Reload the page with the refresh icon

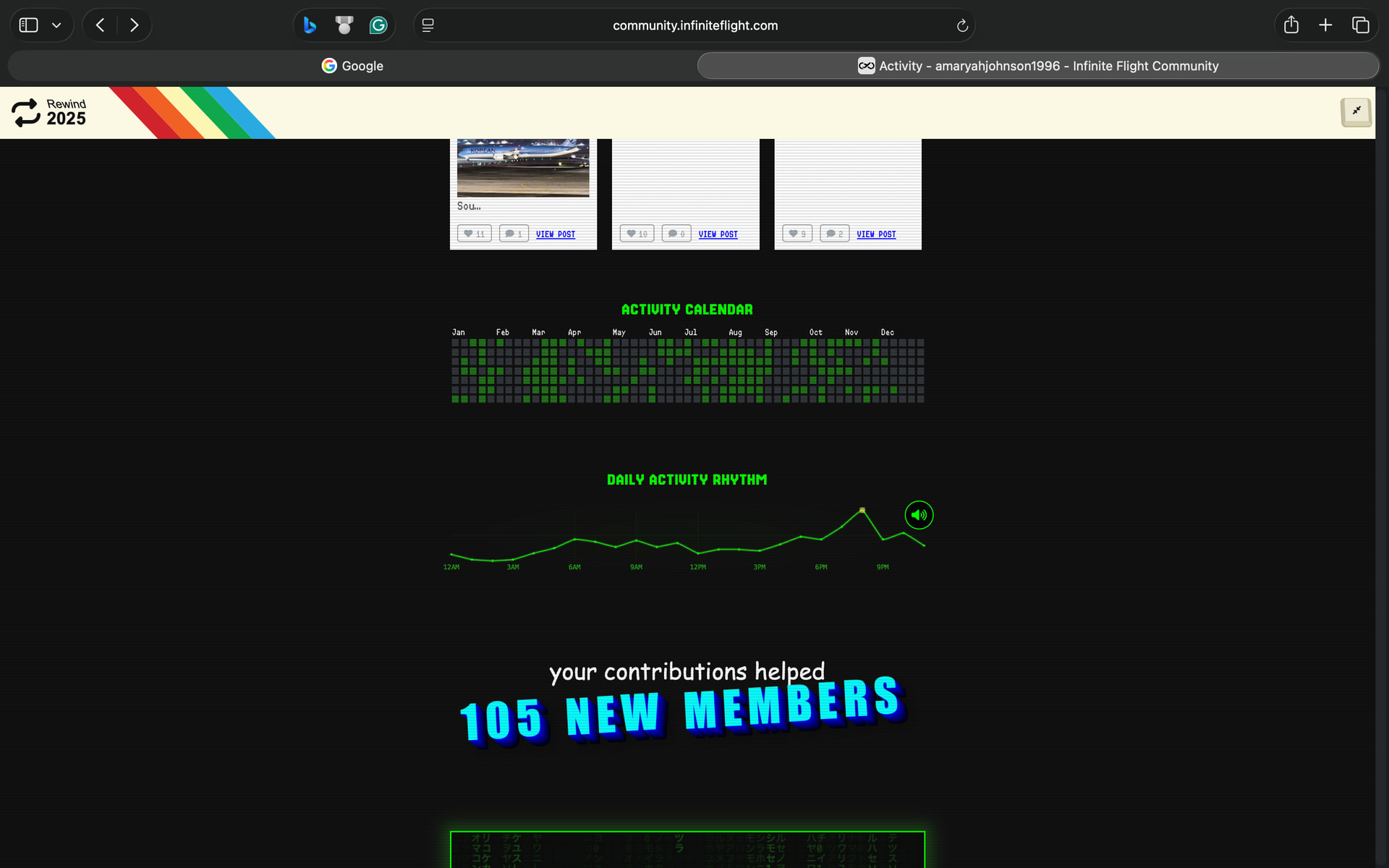(x=961, y=26)
